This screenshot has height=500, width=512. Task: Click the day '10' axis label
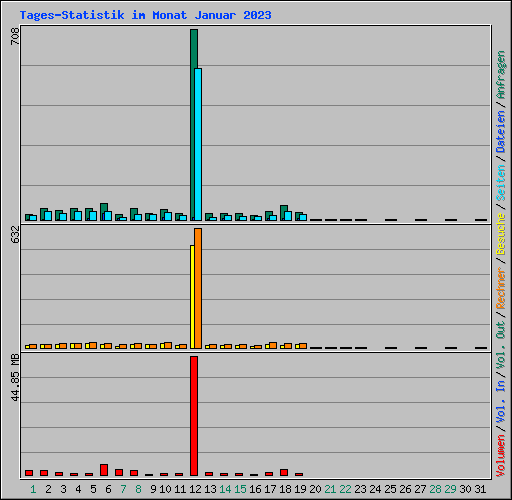click(x=165, y=489)
